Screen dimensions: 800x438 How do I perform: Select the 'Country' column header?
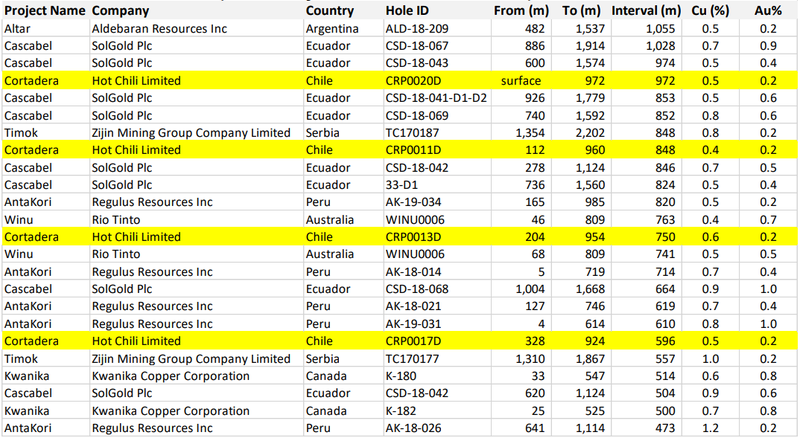[330, 11]
